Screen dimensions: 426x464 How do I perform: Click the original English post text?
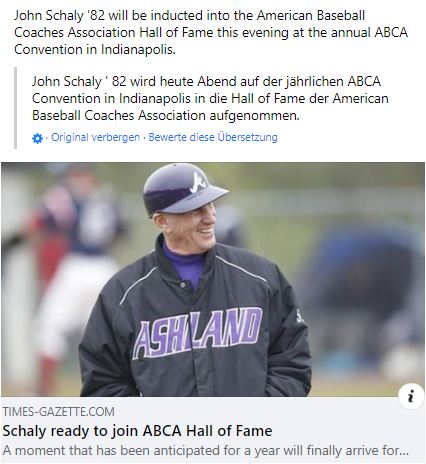(x=211, y=33)
